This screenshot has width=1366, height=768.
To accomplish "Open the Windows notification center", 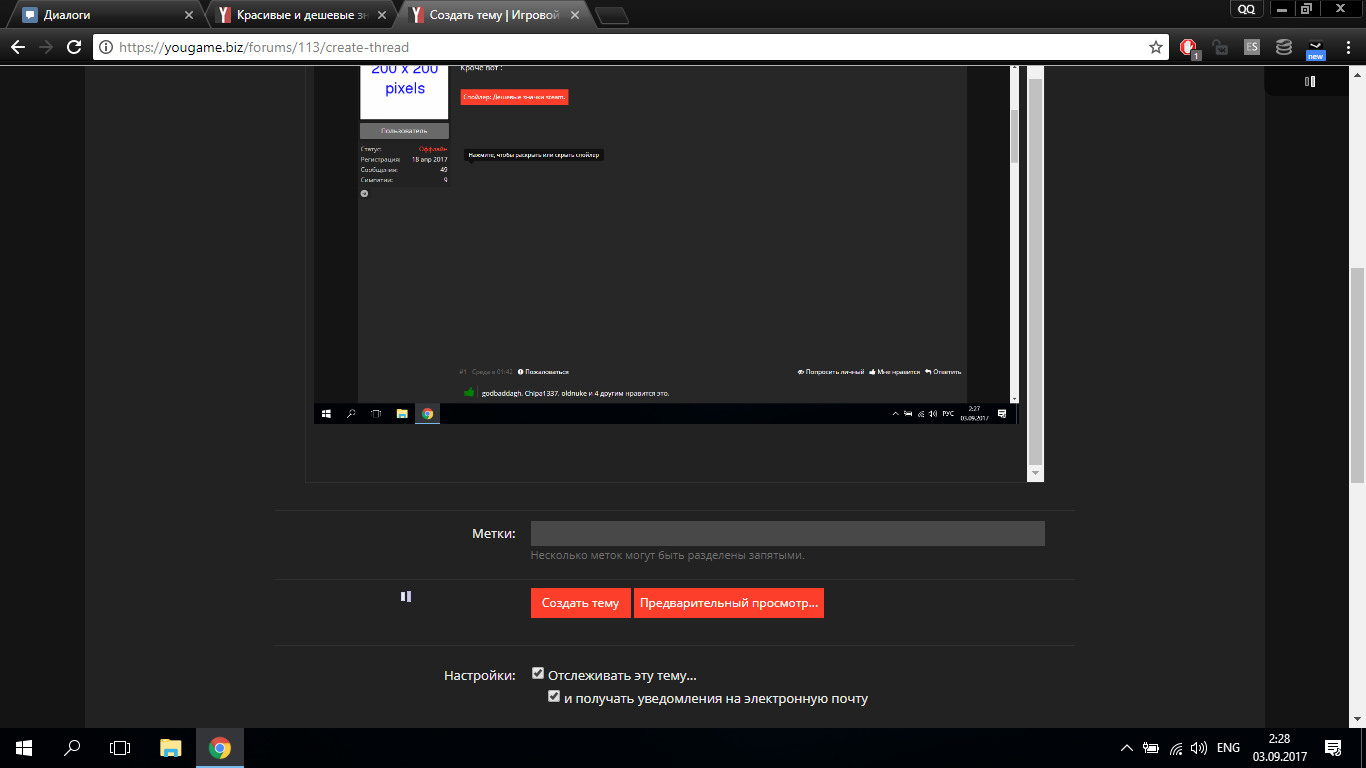I will (x=1332, y=748).
